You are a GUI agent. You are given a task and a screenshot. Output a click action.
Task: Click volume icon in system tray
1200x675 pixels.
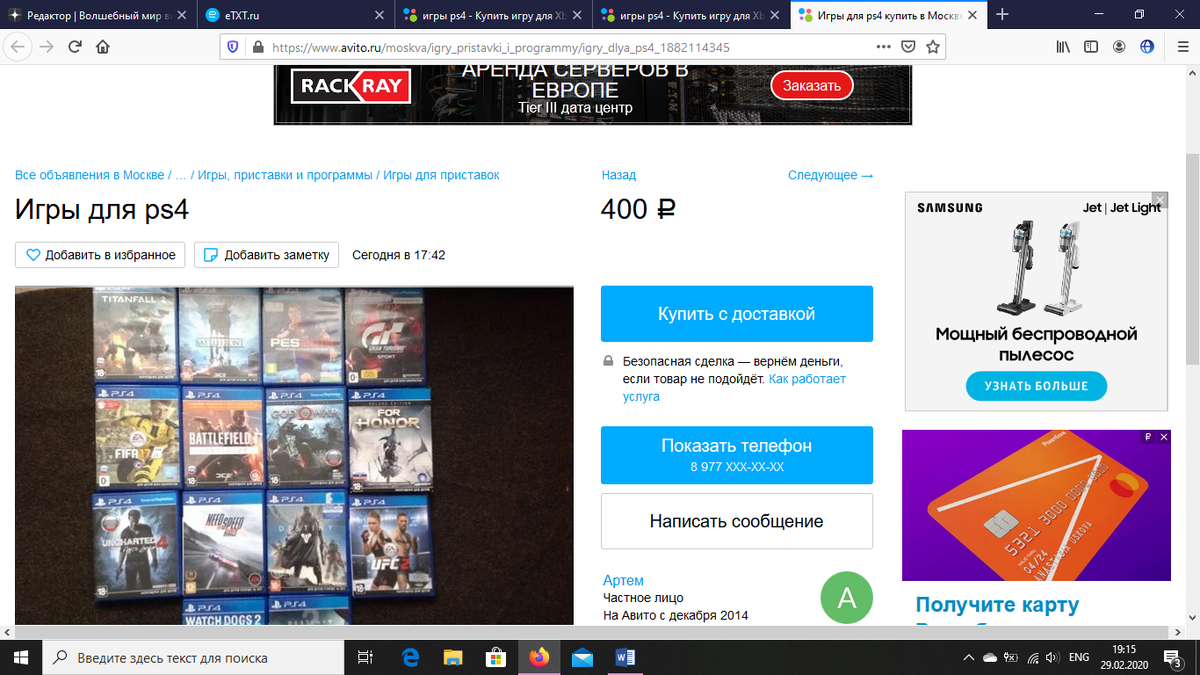pyautogui.click(x=1053, y=658)
